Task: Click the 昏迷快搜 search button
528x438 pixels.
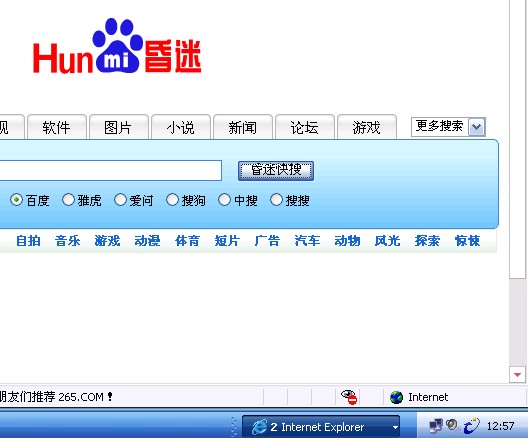Action: click(x=276, y=171)
